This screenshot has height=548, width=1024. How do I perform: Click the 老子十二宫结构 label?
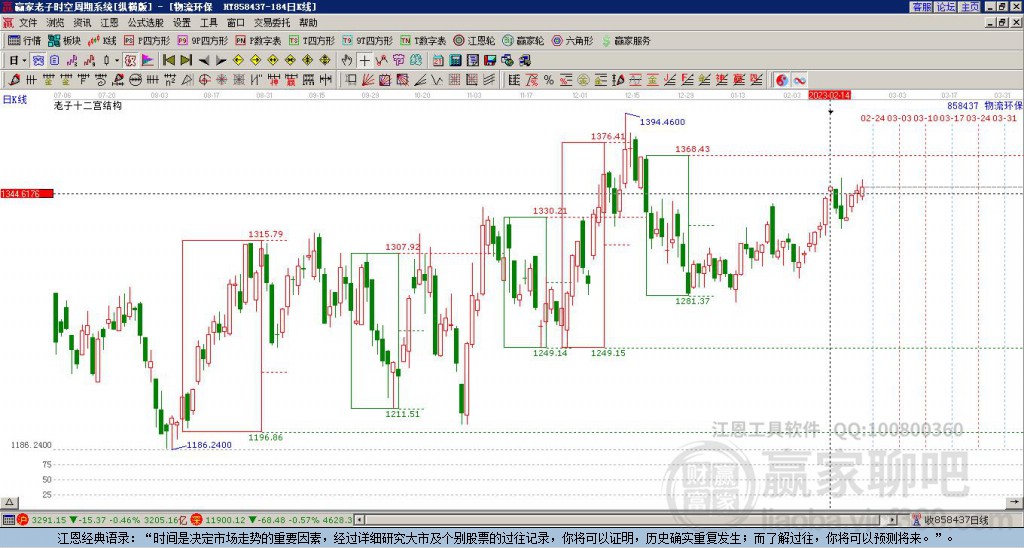click(x=88, y=106)
